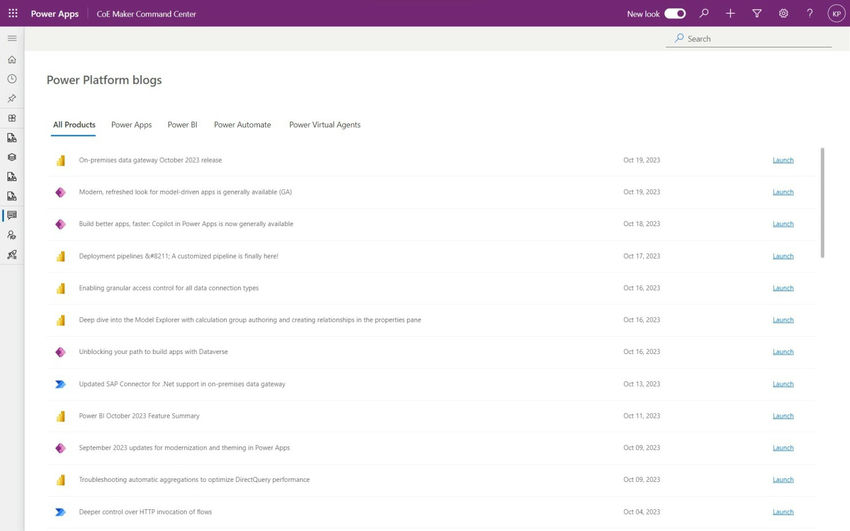Click the Oct 13, 2023 date cell

tap(642, 384)
